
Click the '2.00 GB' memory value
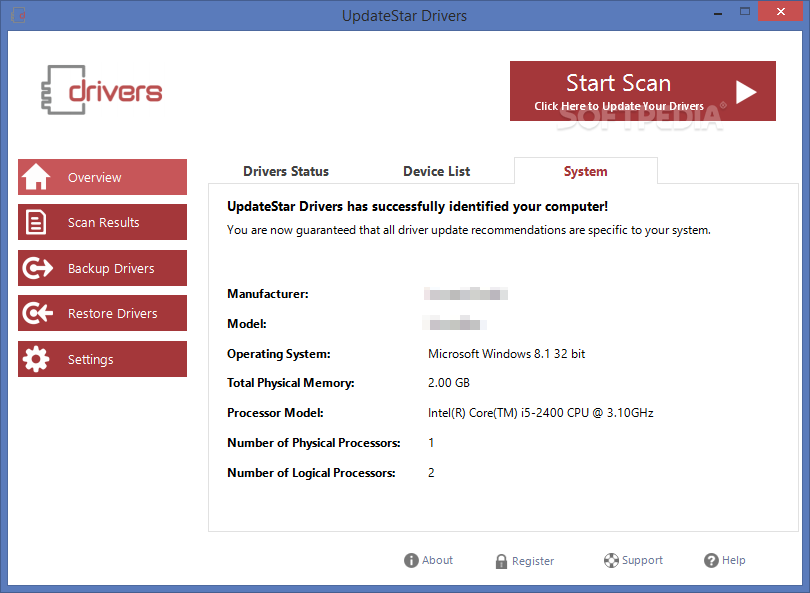(x=448, y=383)
